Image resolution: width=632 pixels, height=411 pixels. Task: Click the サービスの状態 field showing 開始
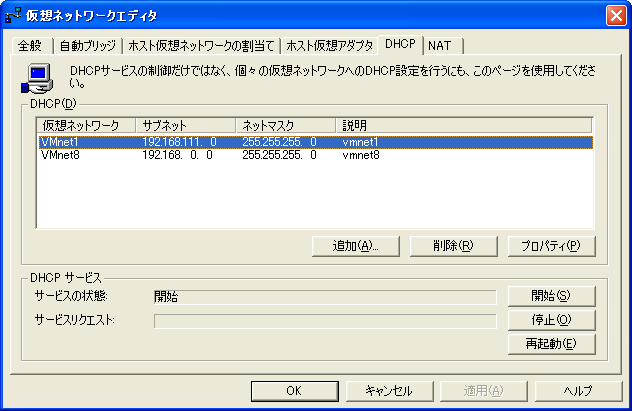325,297
